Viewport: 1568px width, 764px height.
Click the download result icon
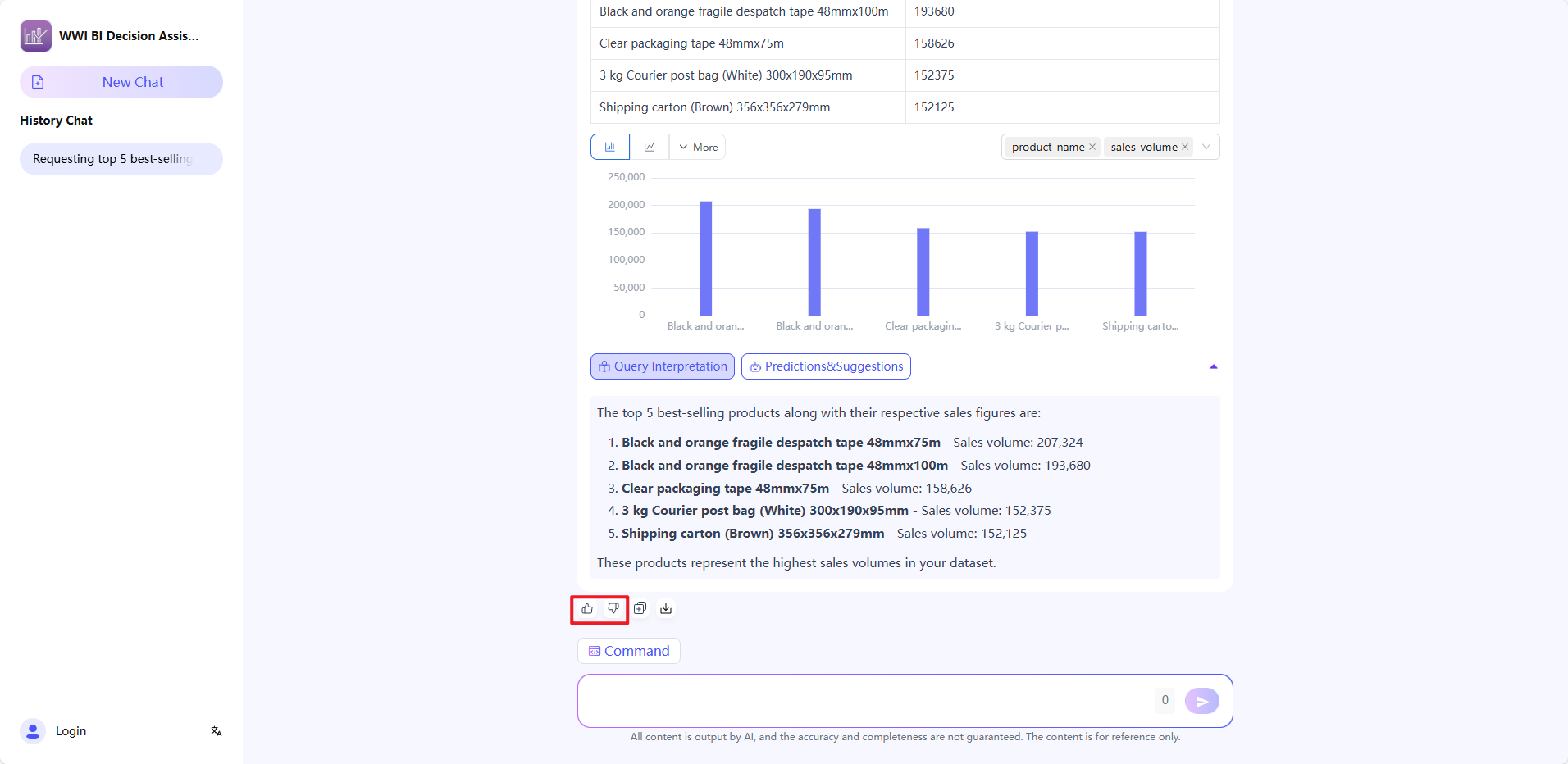pyautogui.click(x=666, y=608)
